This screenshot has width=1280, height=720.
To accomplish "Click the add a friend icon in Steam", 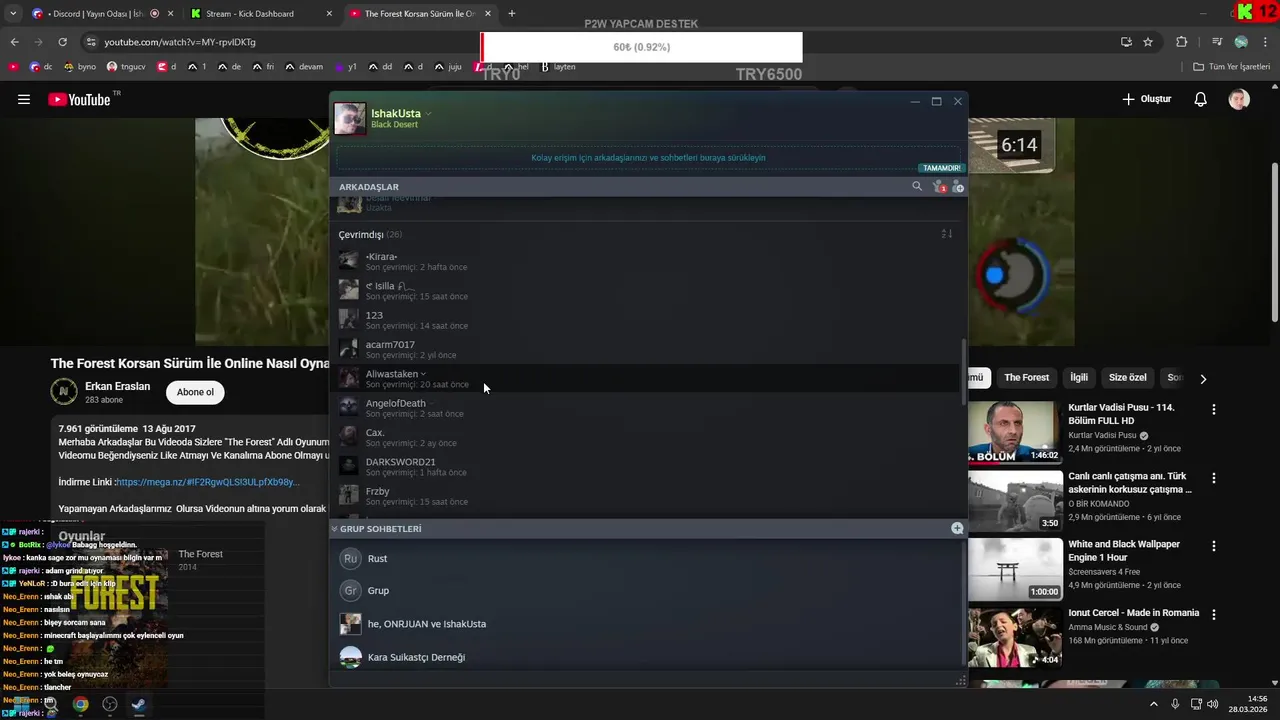I will [x=957, y=187].
